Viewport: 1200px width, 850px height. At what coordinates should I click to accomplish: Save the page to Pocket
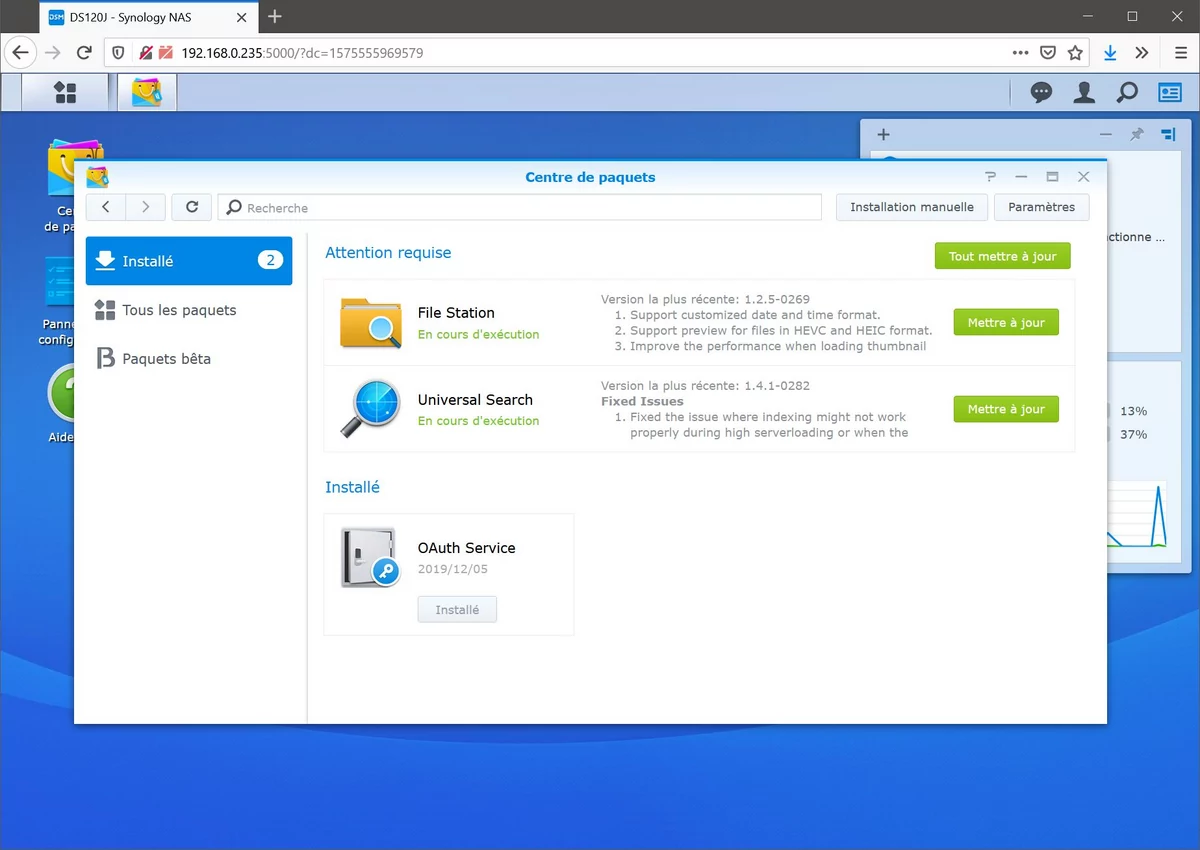click(1048, 52)
